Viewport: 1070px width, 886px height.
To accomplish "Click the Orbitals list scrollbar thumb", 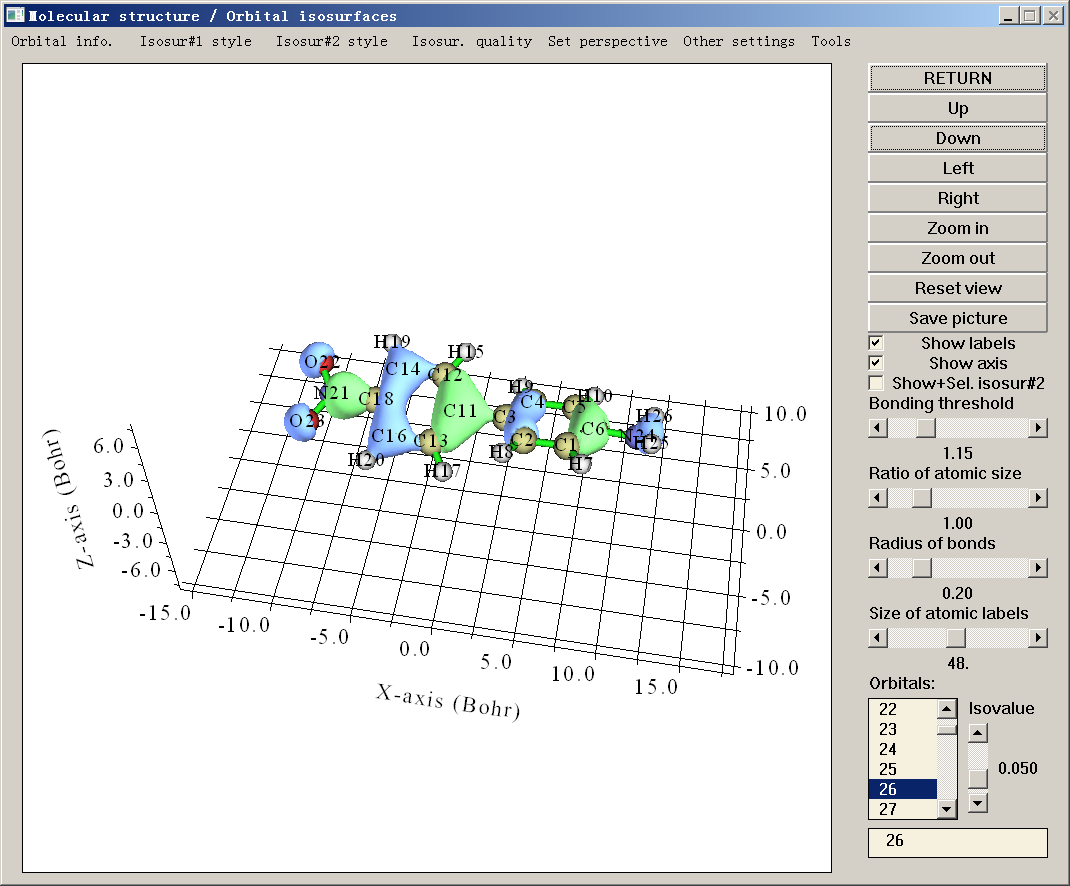I will click(946, 730).
